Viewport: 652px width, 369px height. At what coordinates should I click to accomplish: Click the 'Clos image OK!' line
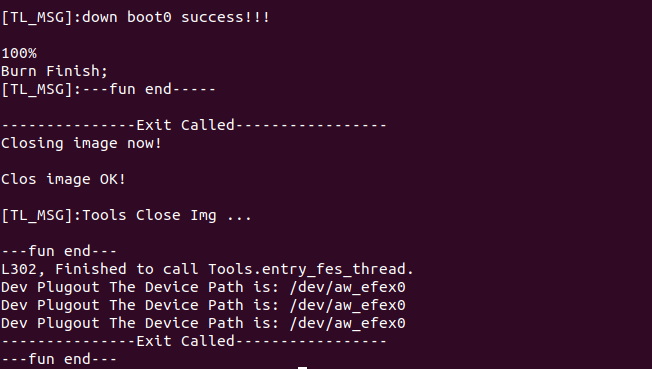pos(63,179)
